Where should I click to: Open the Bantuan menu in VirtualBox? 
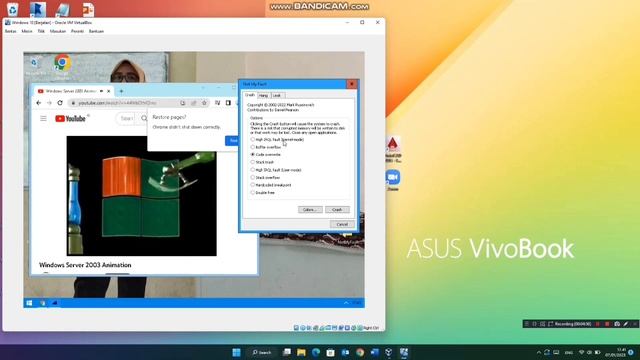[96, 31]
